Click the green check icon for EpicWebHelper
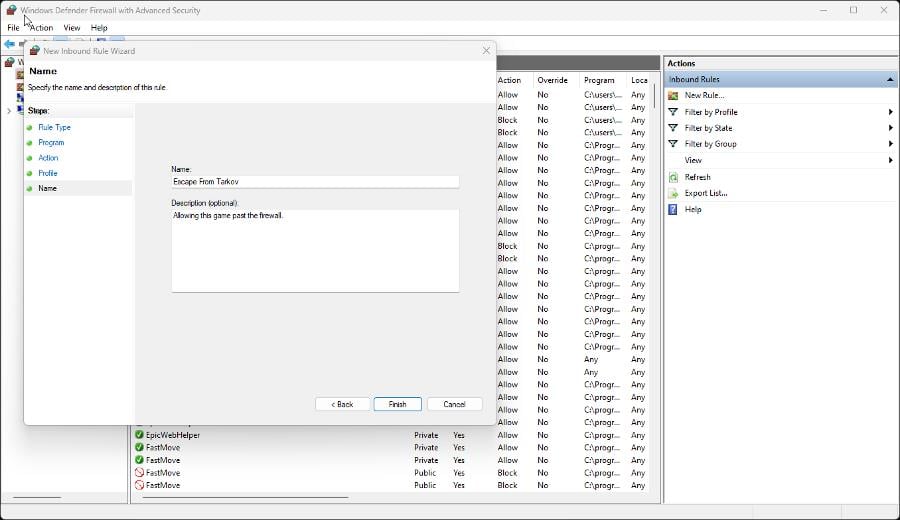900x520 pixels. 139,435
